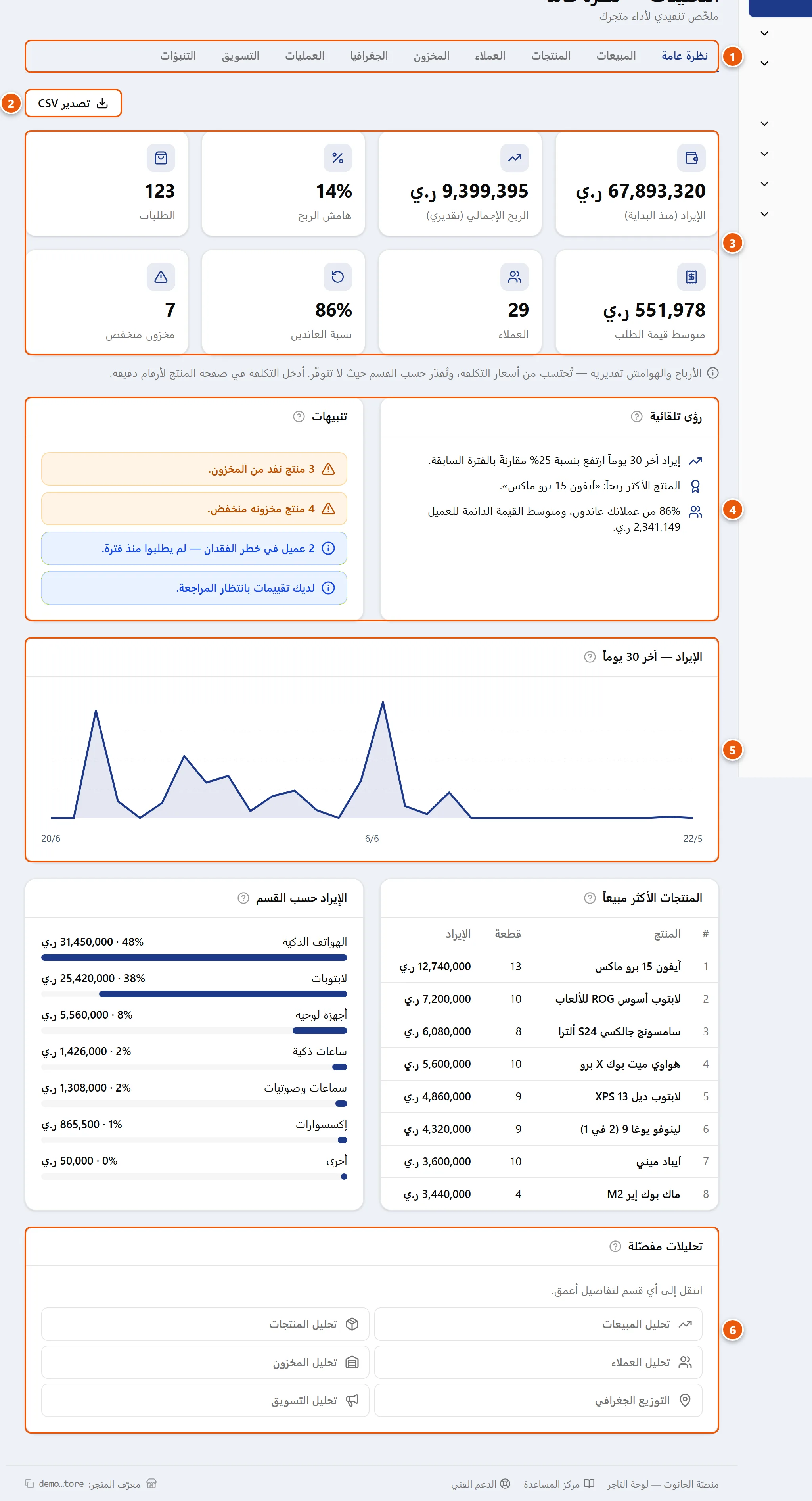Click the award icon beside المنتج الأكثر ربحاً
The height and width of the screenshot is (1501, 812).
(x=695, y=486)
